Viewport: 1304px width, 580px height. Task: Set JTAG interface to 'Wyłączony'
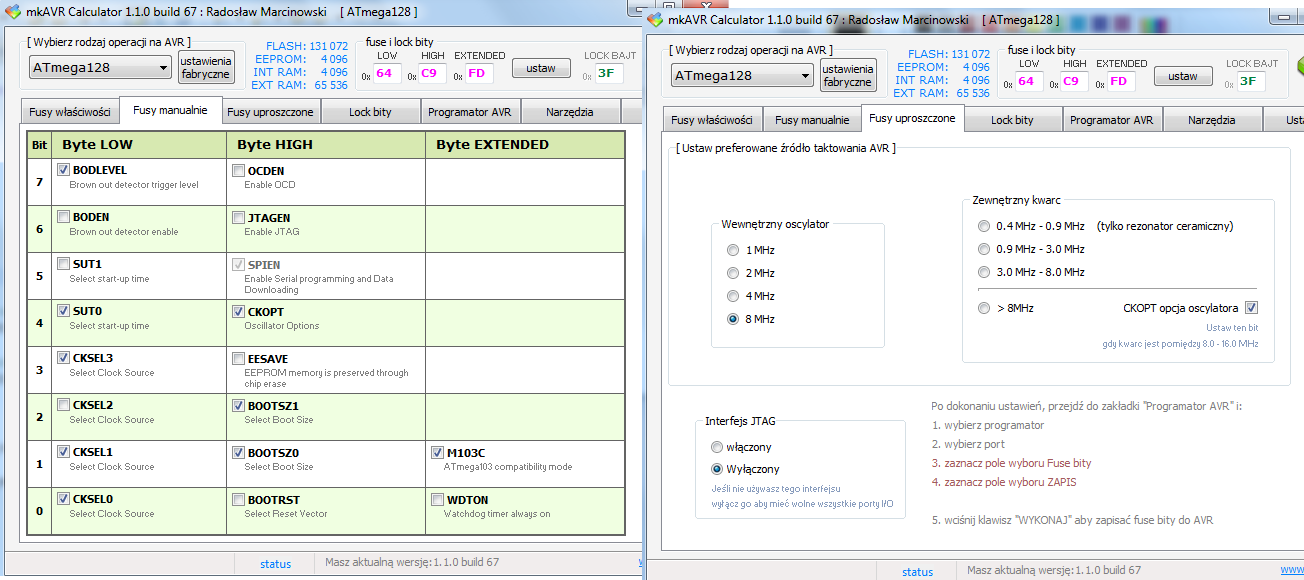717,469
